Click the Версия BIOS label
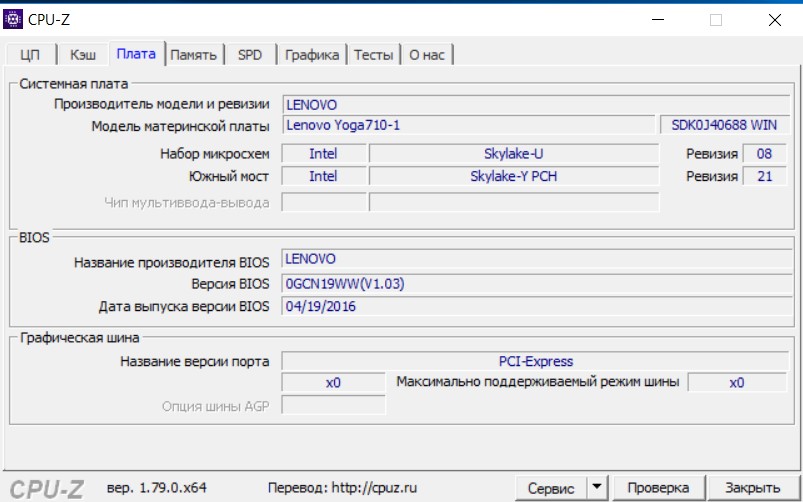This screenshot has width=803, height=502. 230,284
